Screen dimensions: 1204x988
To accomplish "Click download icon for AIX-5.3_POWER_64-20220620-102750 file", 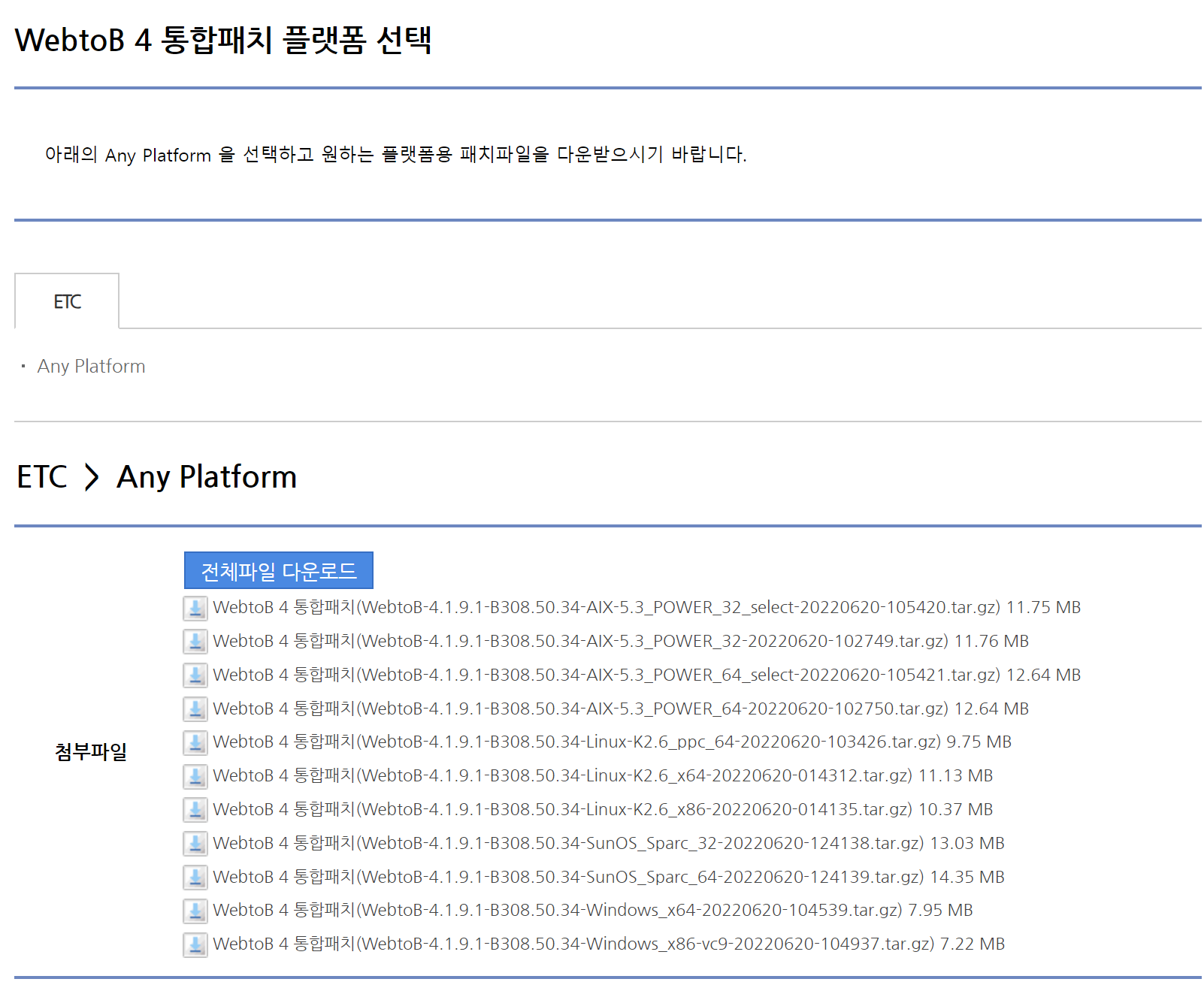I will [x=195, y=709].
